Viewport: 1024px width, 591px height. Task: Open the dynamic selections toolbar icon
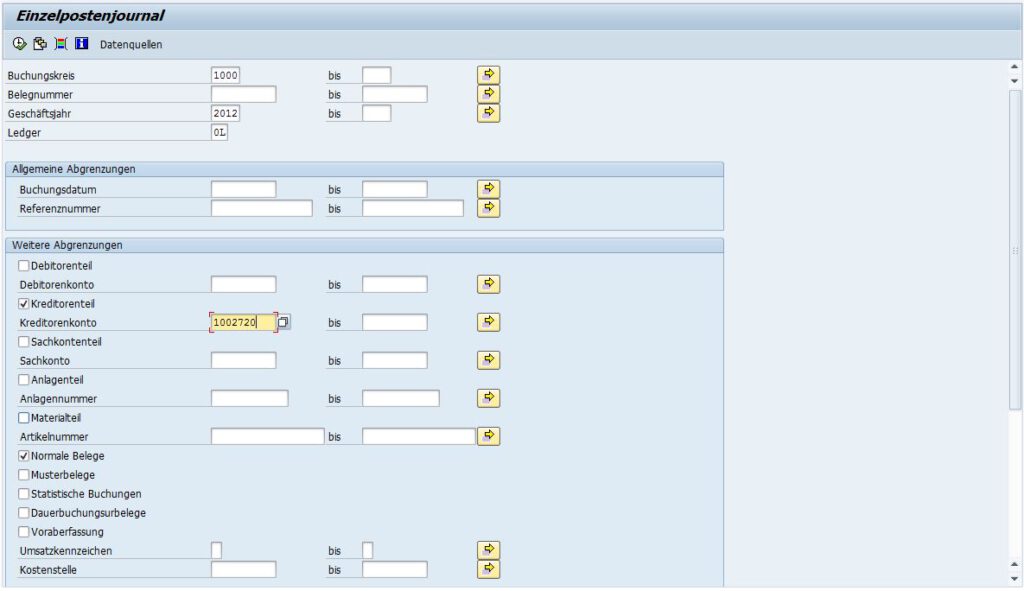(61, 44)
